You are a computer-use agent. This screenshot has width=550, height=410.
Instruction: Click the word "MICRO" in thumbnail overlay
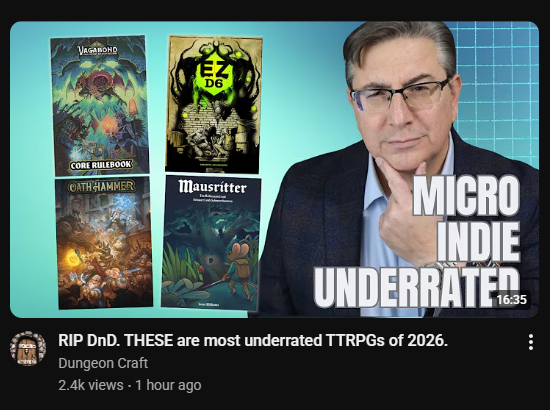[x=466, y=196]
